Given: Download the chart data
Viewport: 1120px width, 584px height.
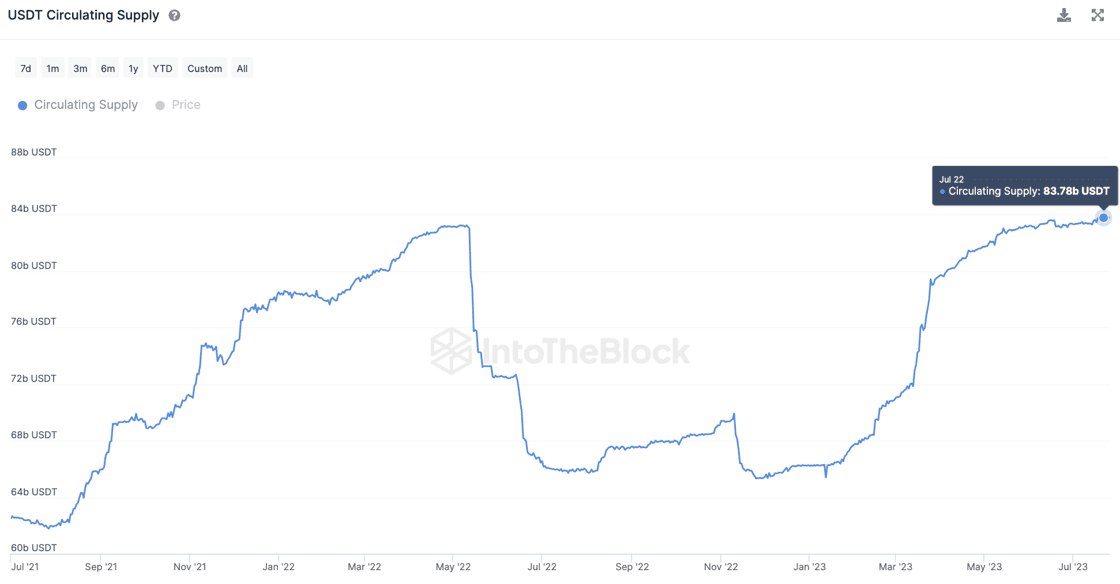Looking at the screenshot, I should click(x=1064, y=15).
